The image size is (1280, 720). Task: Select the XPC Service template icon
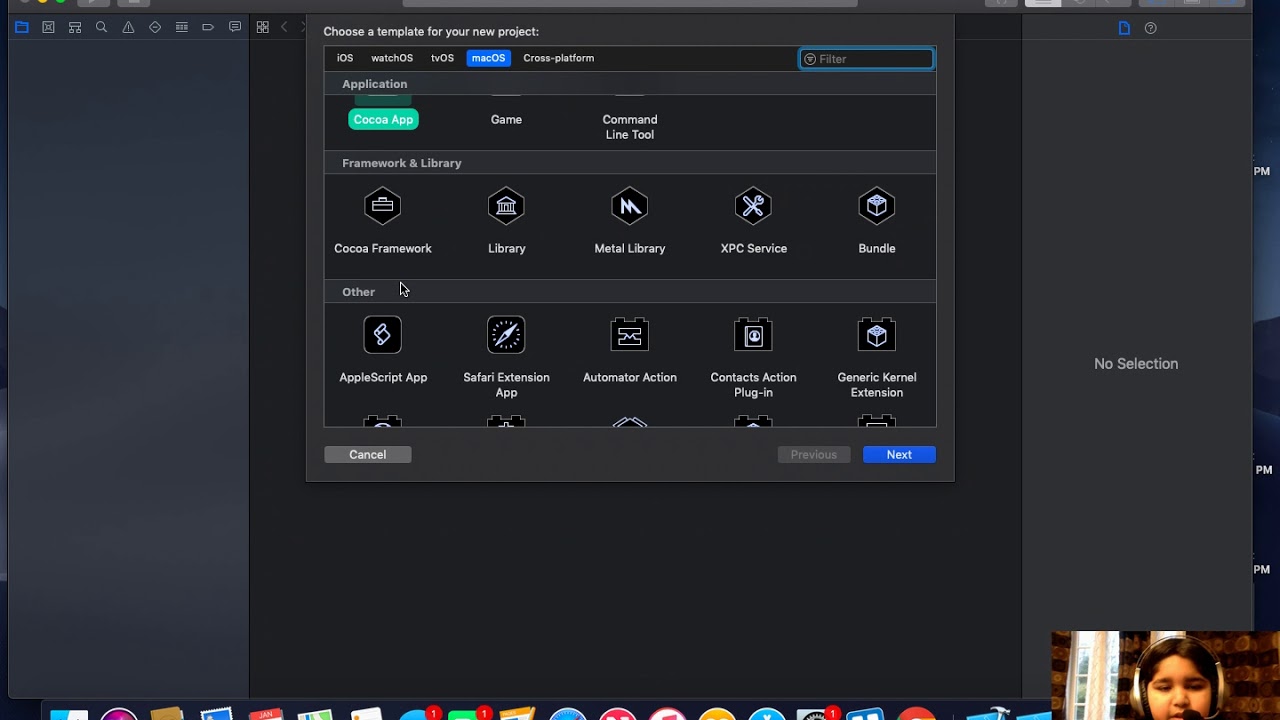click(753, 206)
